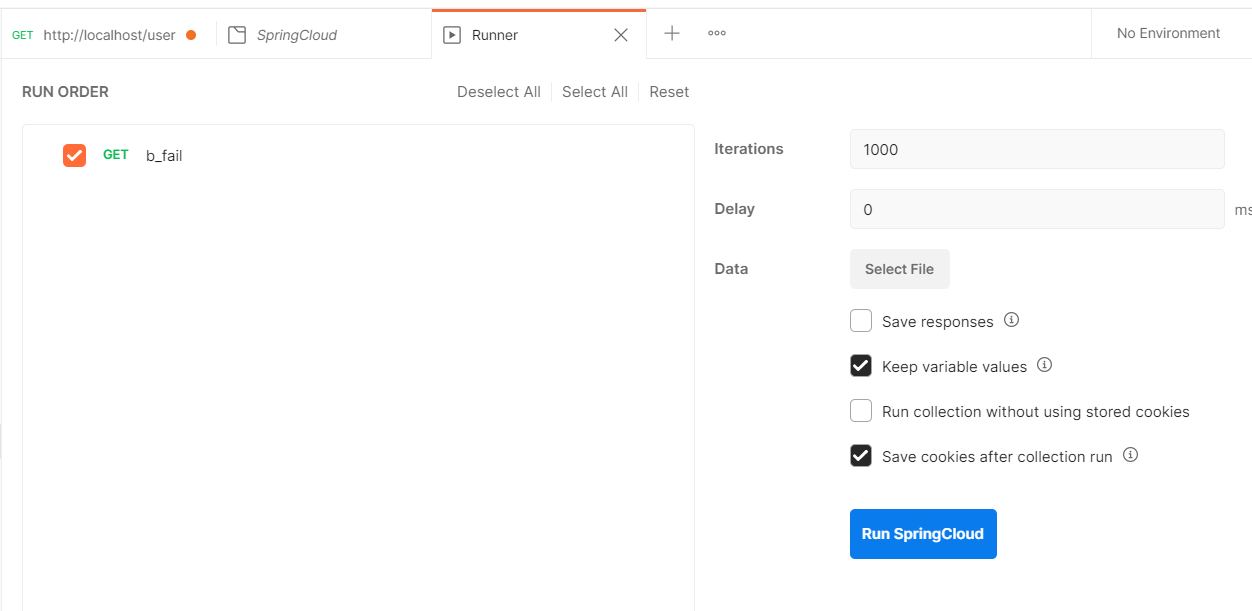Disable the Keep variable values checkbox

click(x=861, y=366)
